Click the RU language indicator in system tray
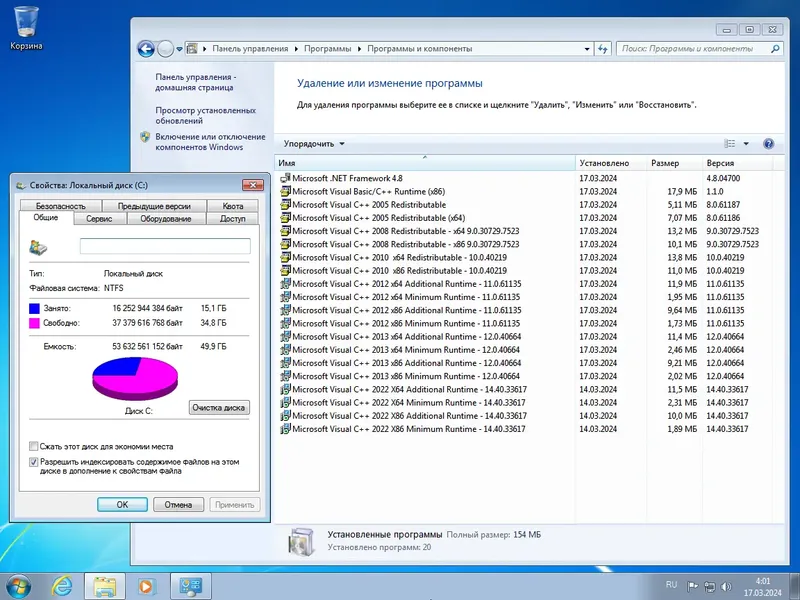 [x=672, y=585]
